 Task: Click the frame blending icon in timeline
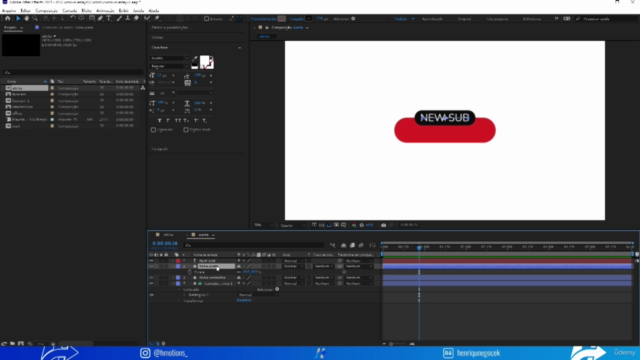tap(352, 245)
